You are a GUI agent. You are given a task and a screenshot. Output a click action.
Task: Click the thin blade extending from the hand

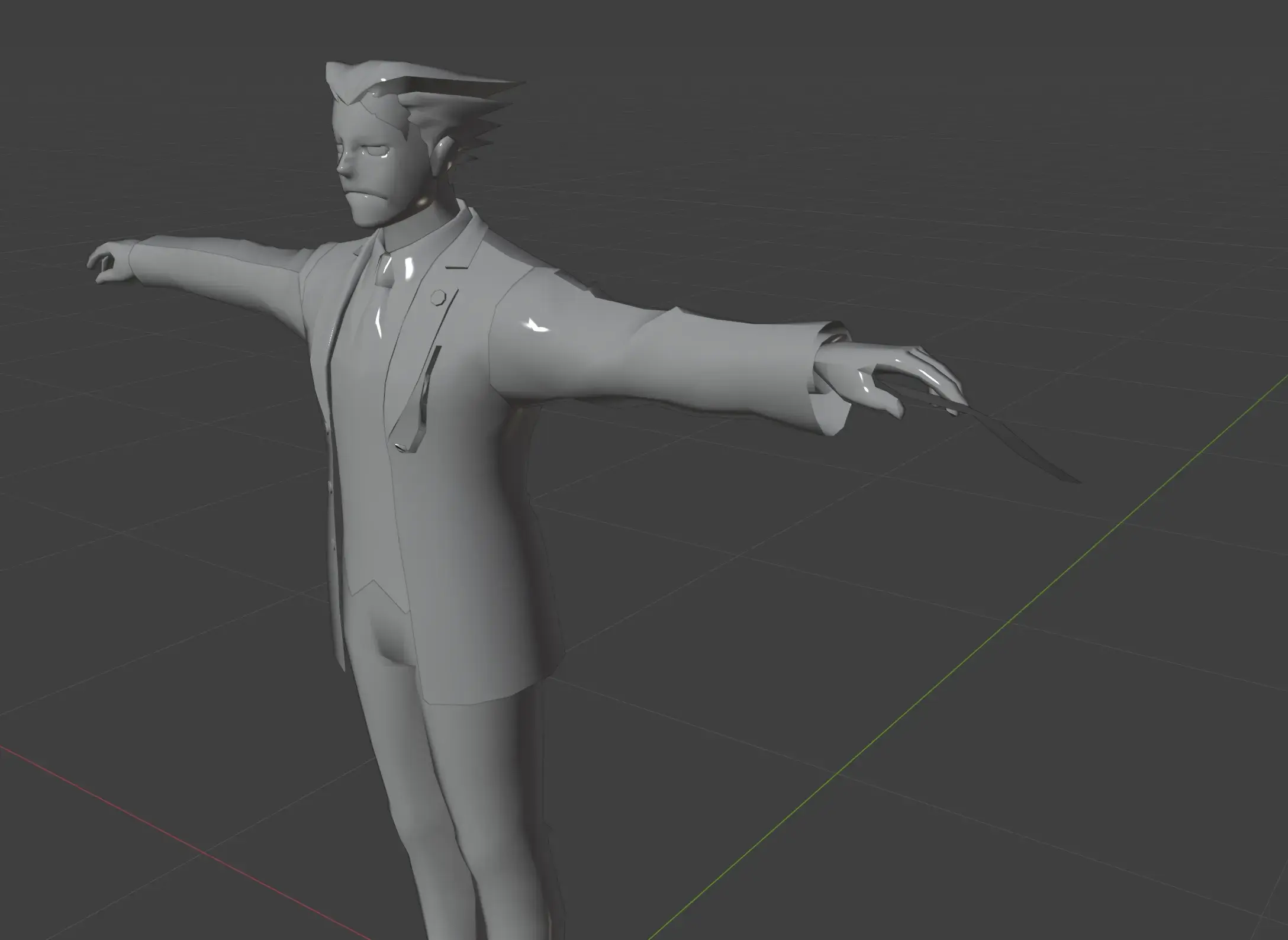[1024, 447]
